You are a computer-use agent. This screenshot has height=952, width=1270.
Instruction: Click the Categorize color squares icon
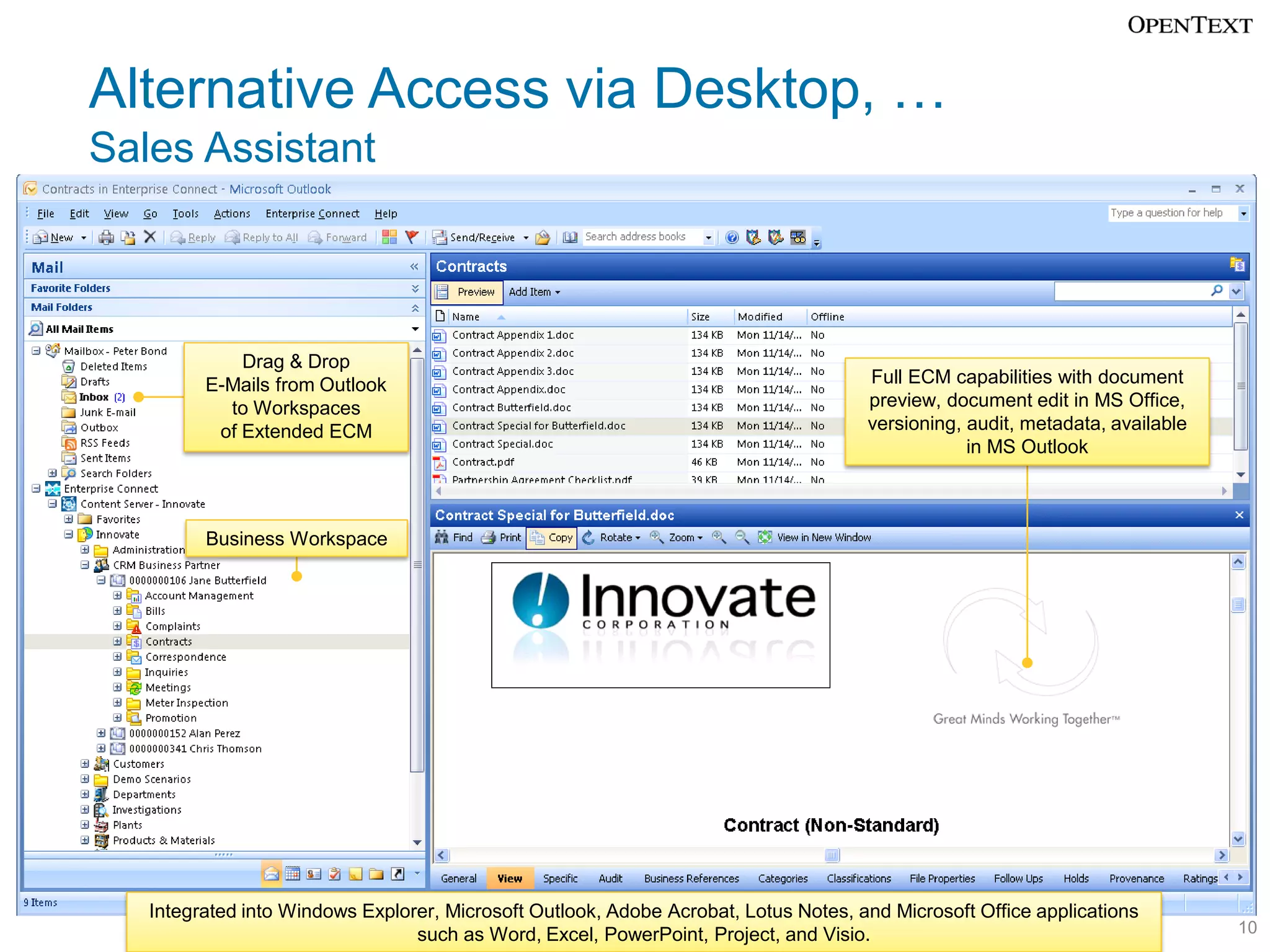(389, 237)
